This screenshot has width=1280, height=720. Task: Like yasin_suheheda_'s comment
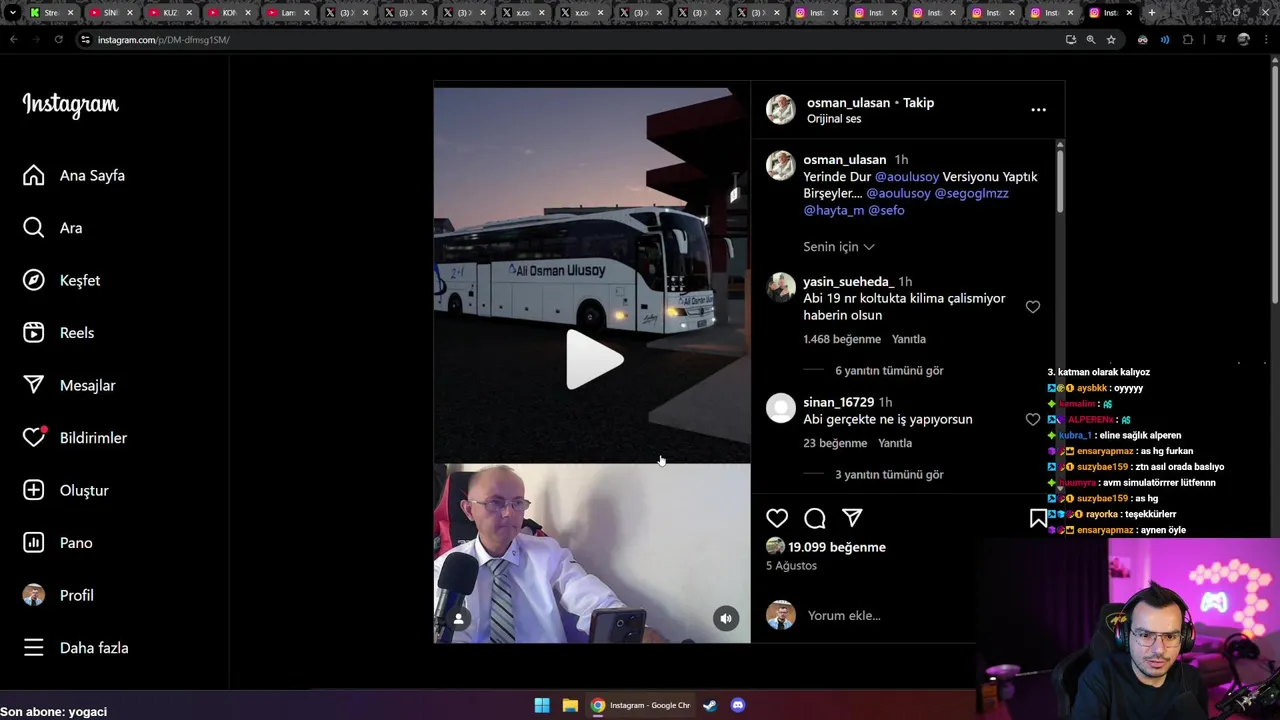pyautogui.click(x=1033, y=307)
